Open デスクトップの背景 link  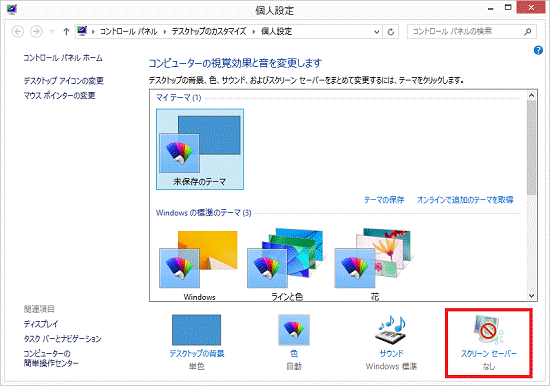pos(197,353)
